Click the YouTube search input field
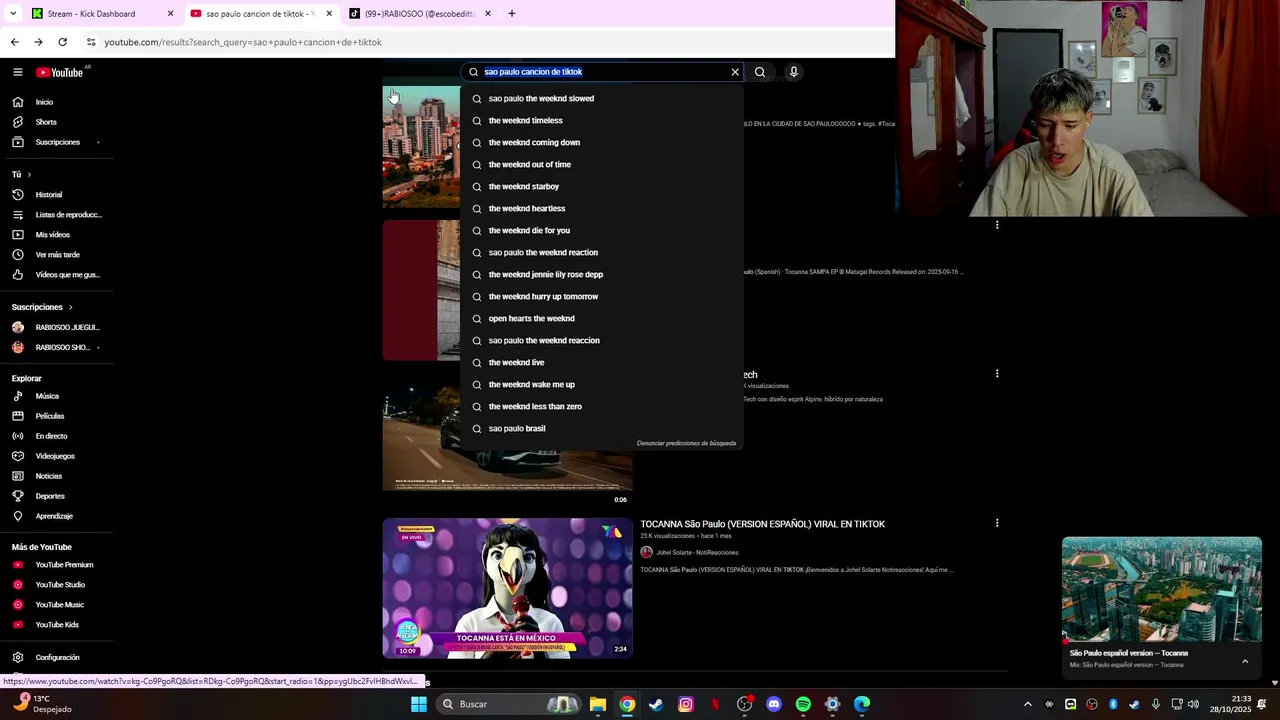 point(604,72)
